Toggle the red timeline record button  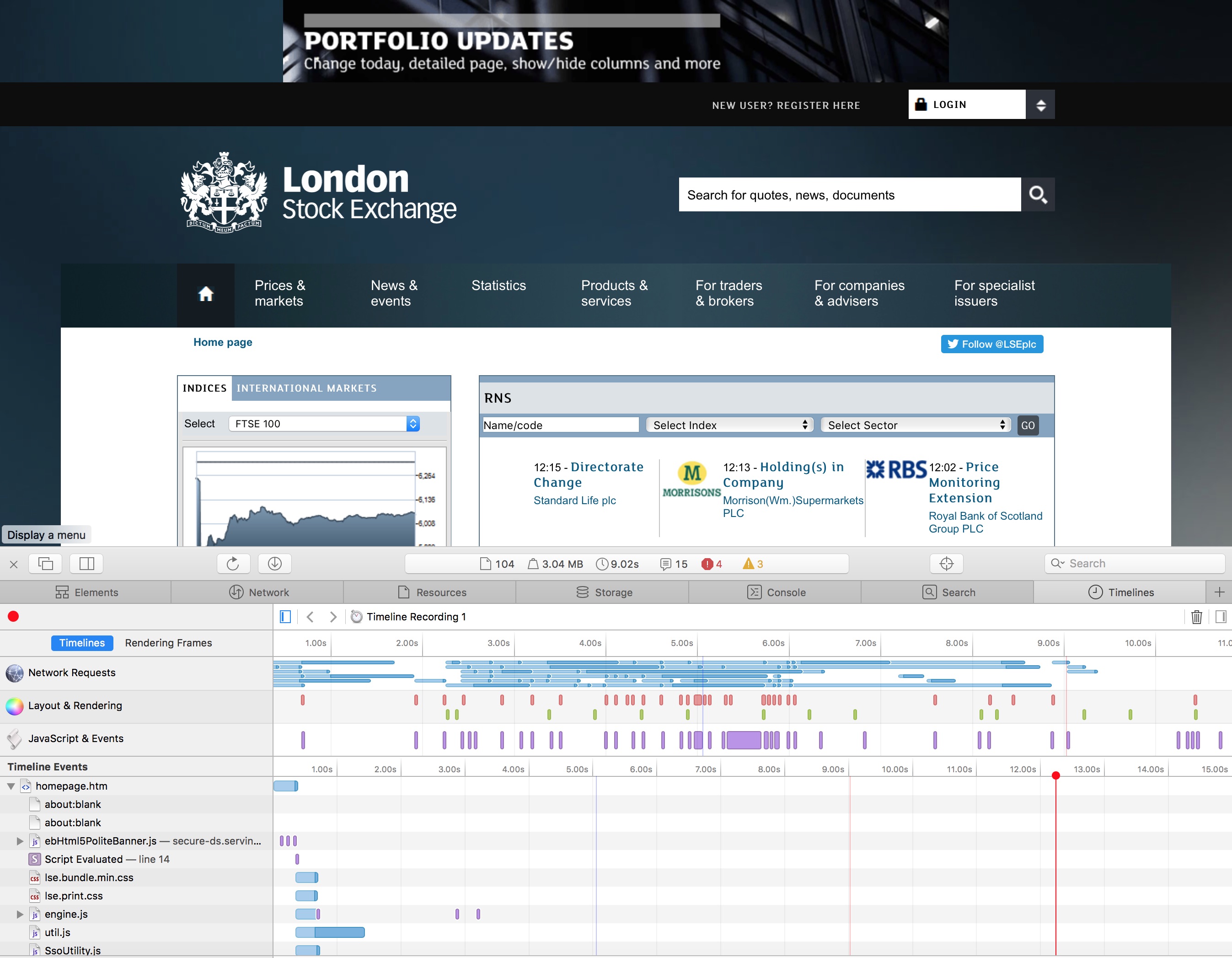click(14, 617)
